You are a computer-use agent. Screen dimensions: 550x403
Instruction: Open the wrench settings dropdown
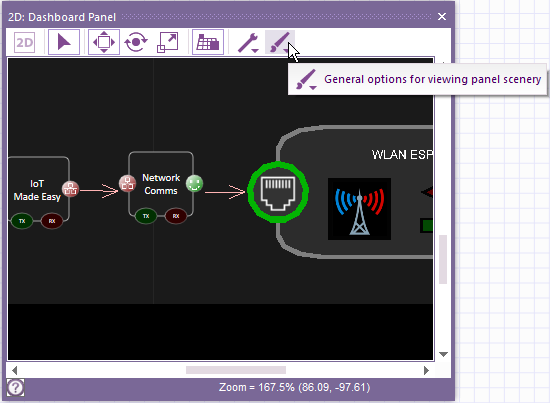click(x=248, y=42)
